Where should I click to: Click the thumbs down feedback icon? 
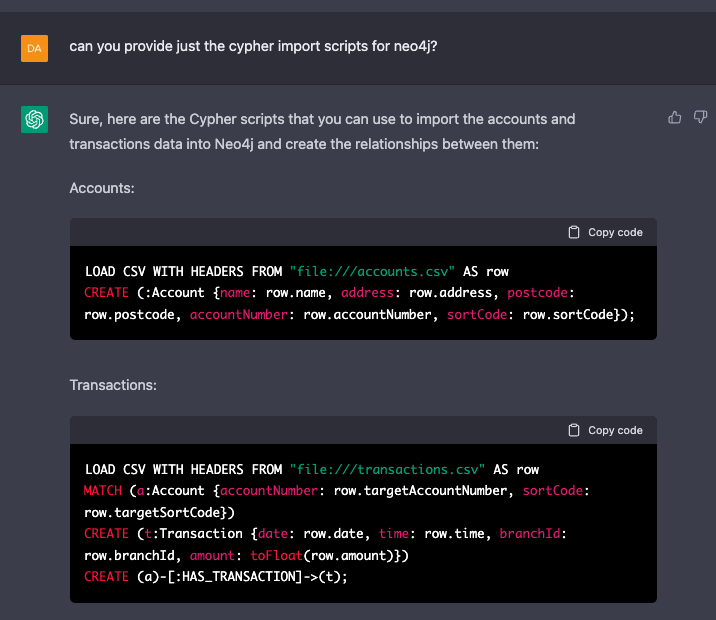(x=700, y=117)
